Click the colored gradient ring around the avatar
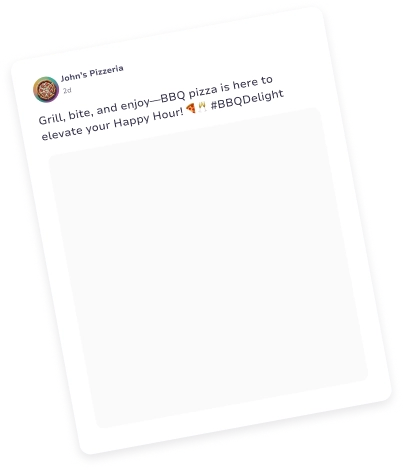 click(35, 89)
